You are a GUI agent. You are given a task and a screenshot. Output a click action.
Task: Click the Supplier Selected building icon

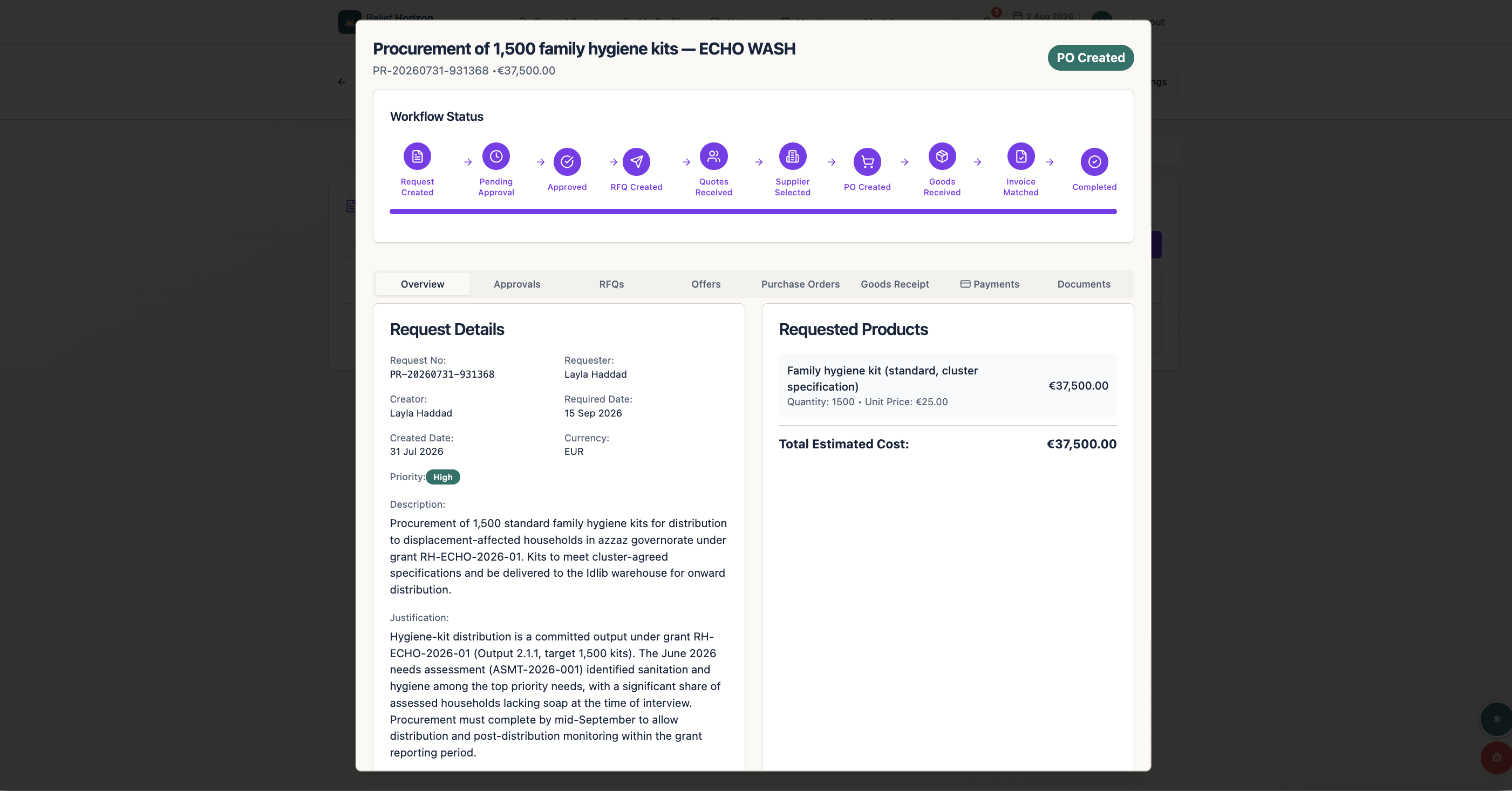point(792,156)
